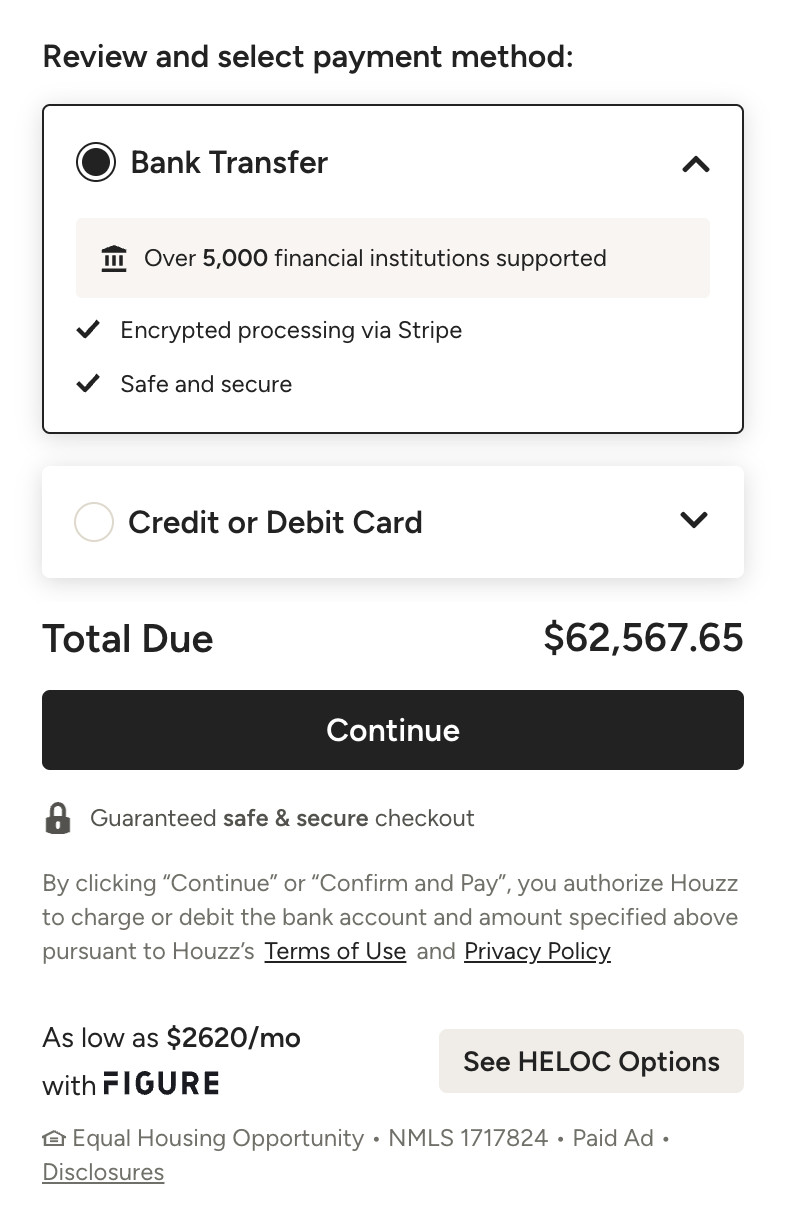The image size is (790, 1210).
Task: Click the Equal Housing Opportunity house icon
Action: pyautogui.click(x=54, y=1138)
